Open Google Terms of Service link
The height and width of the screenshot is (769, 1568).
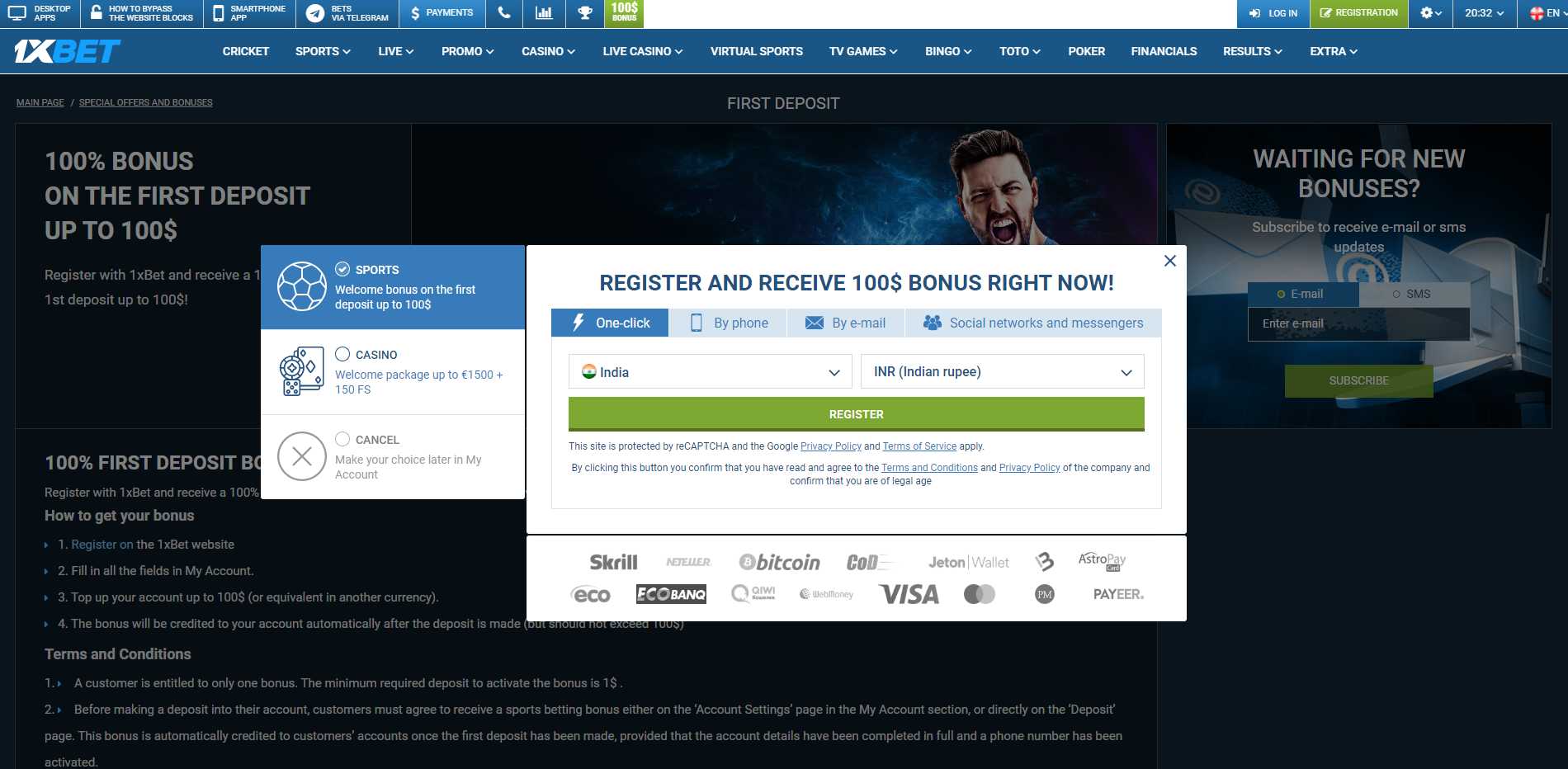[x=919, y=446]
